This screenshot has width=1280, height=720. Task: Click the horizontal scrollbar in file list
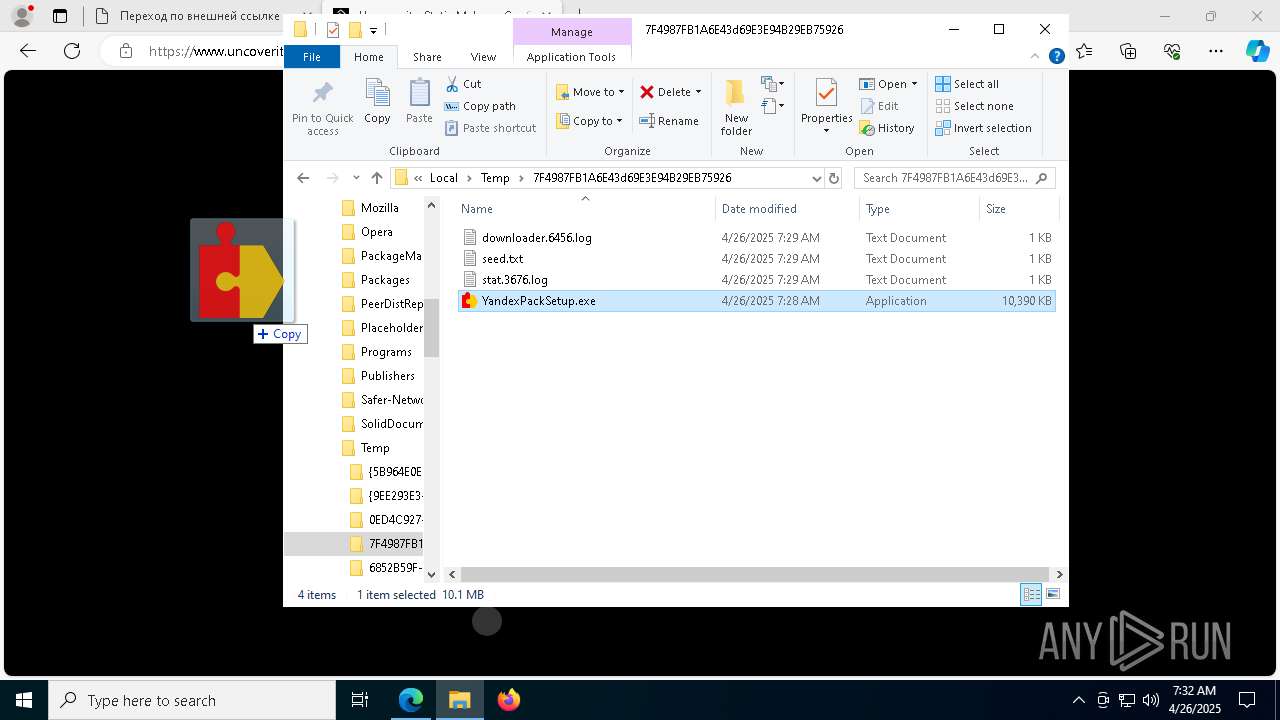pos(756,574)
